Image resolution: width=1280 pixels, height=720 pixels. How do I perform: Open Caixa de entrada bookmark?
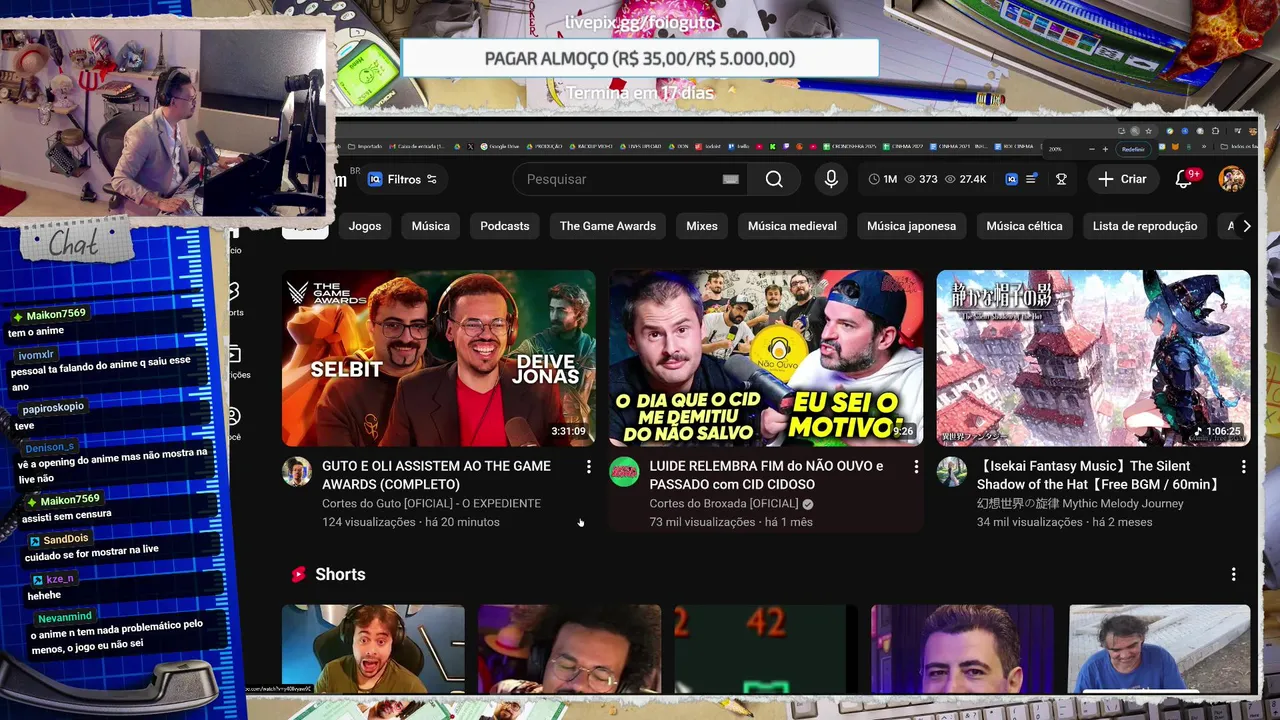click(x=417, y=146)
